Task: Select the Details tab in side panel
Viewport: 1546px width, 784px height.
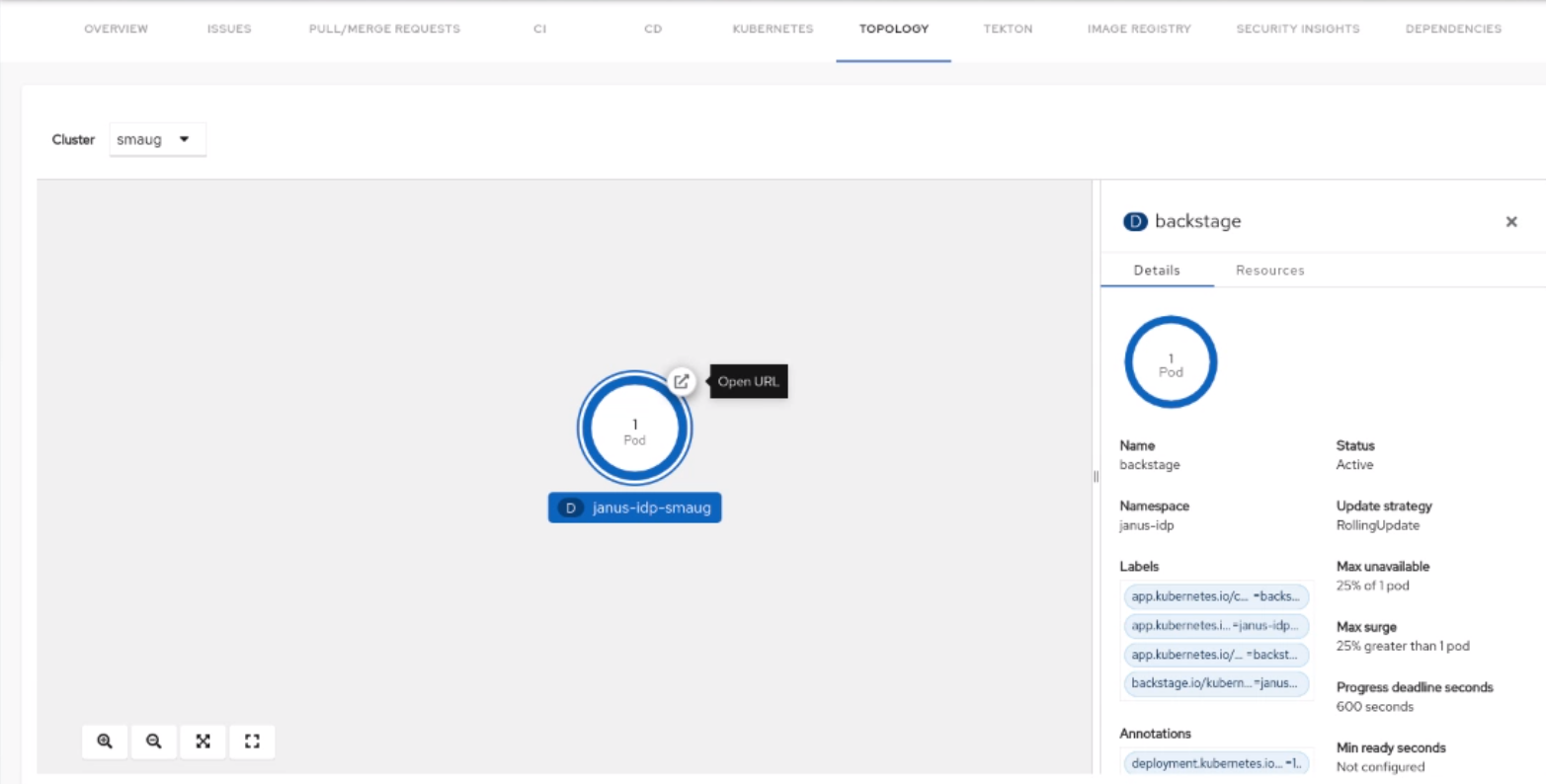Action: 1157,271
